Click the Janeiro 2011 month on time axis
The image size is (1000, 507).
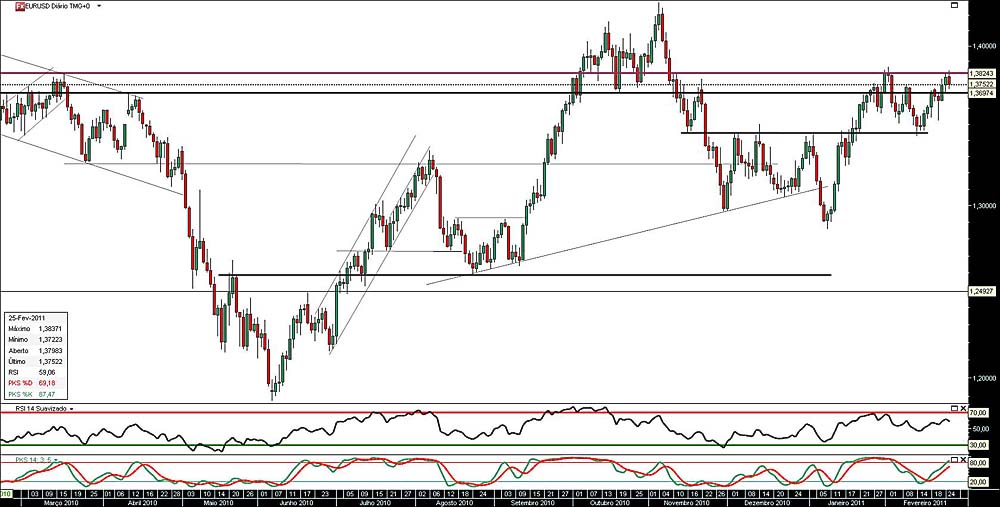844,503
